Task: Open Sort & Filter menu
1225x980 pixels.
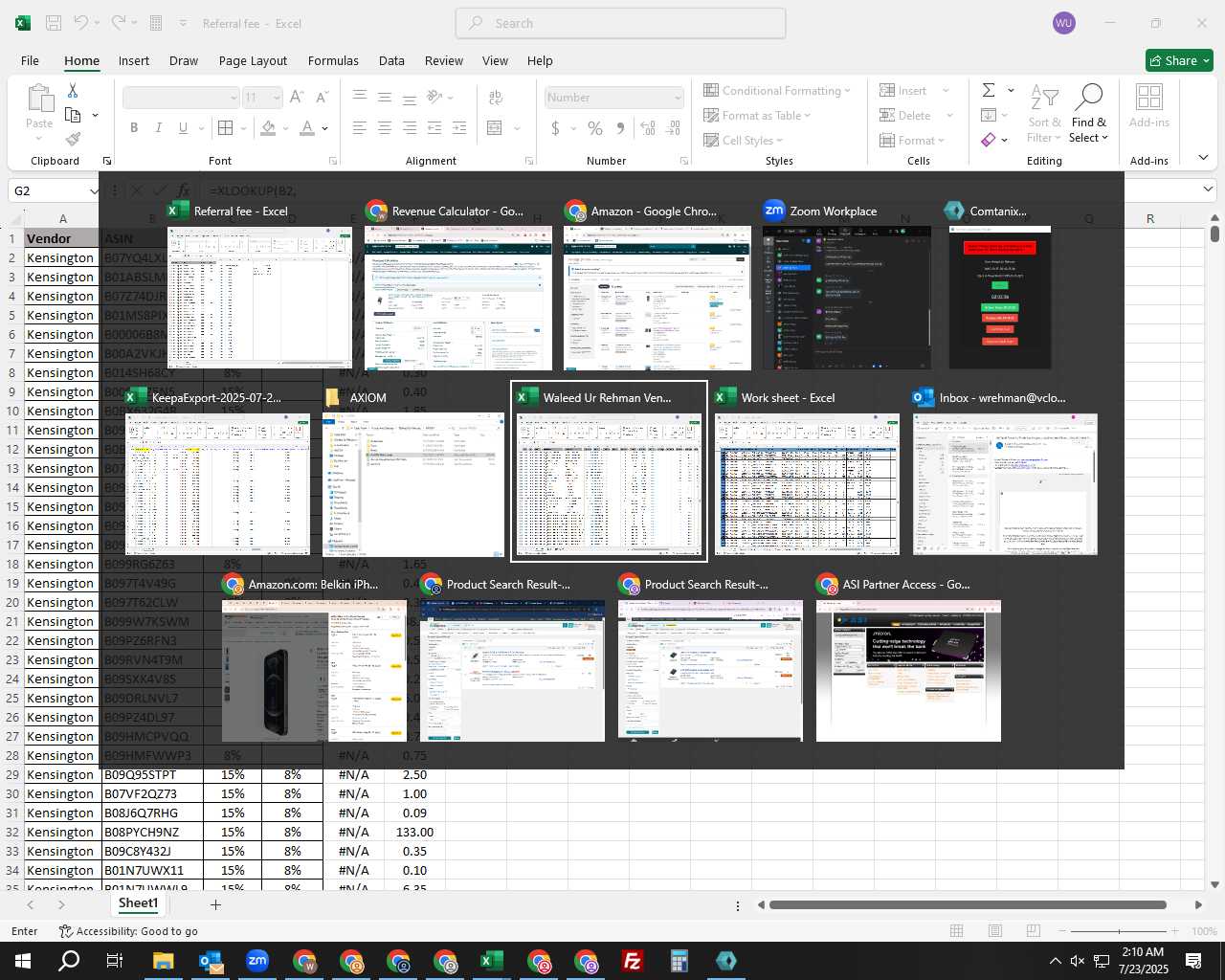Action: (1044, 114)
